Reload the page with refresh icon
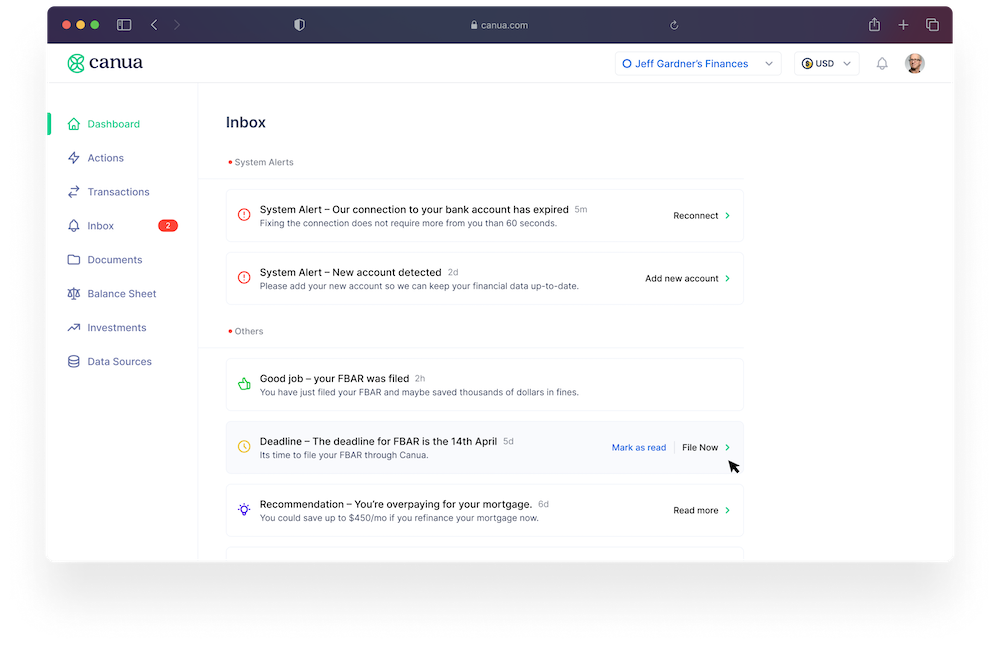The width and height of the screenshot is (1000, 649). click(674, 26)
